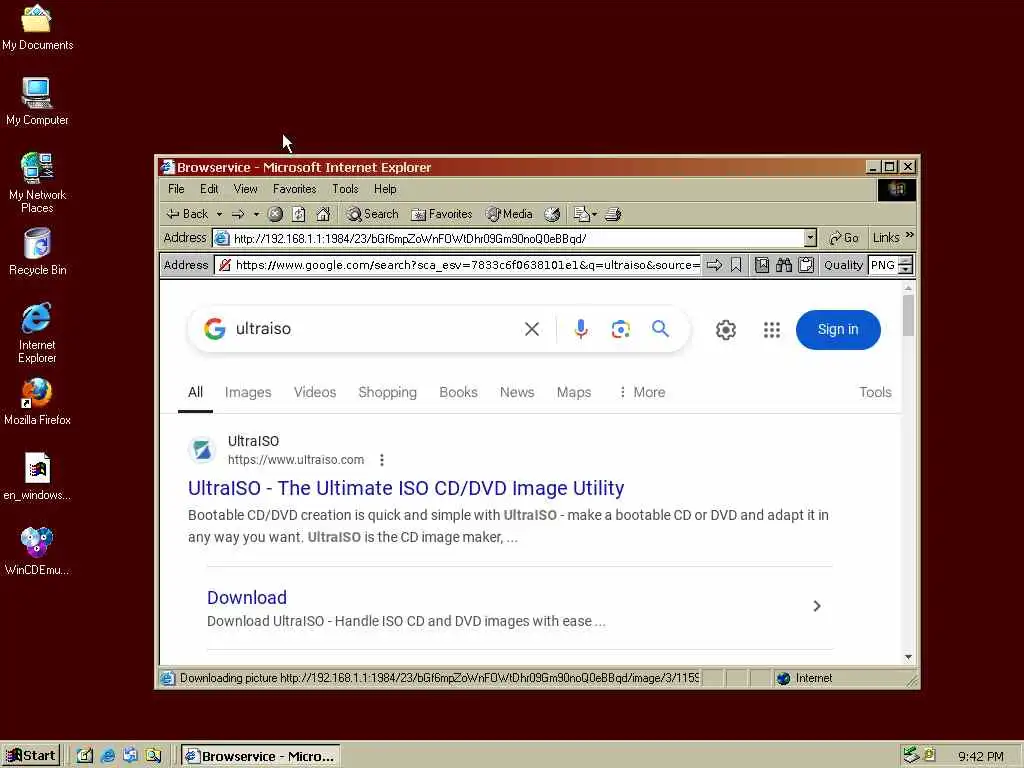This screenshot has height=768, width=1024.
Task: Switch to the Books tab
Action: (x=458, y=392)
